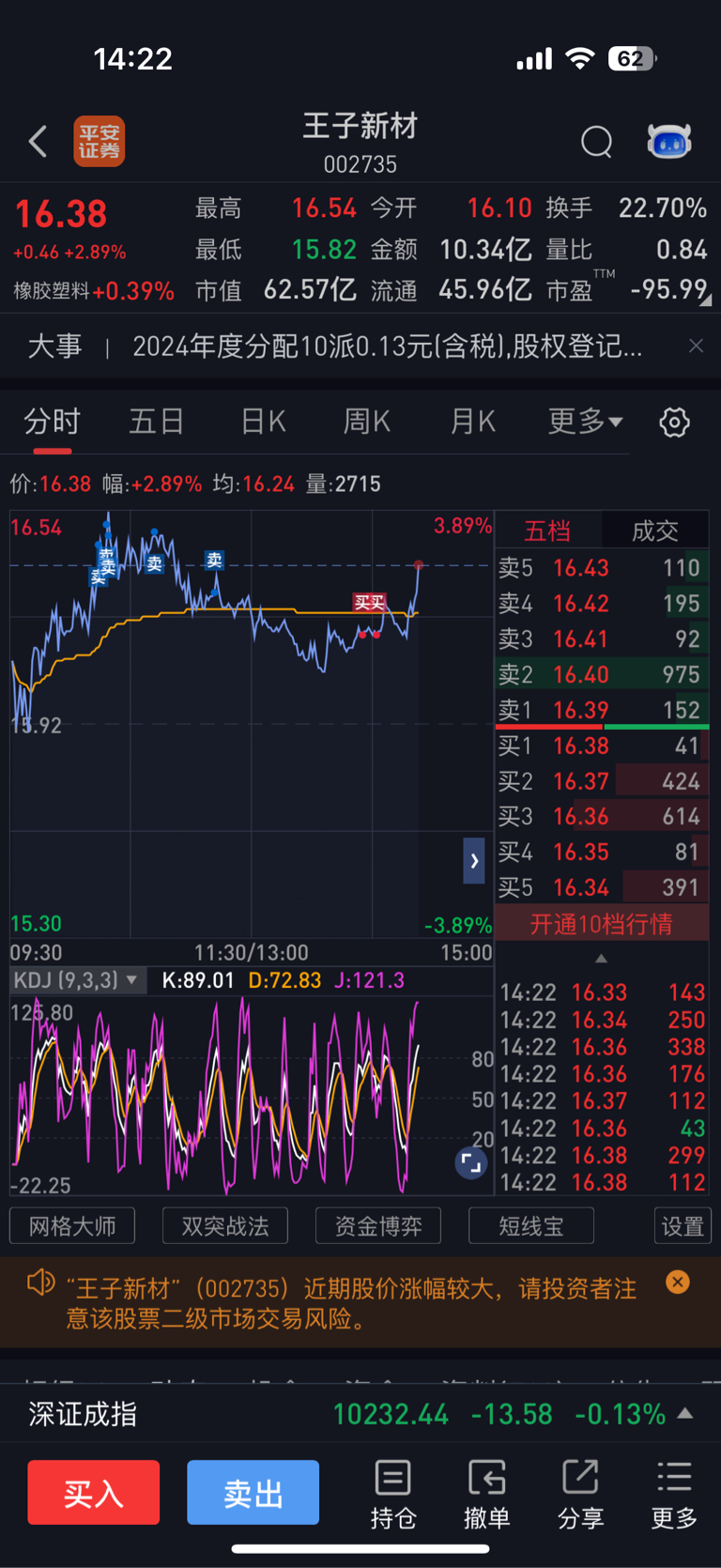
Task: Select 卖5 price 16.43 row
Action: [602, 568]
